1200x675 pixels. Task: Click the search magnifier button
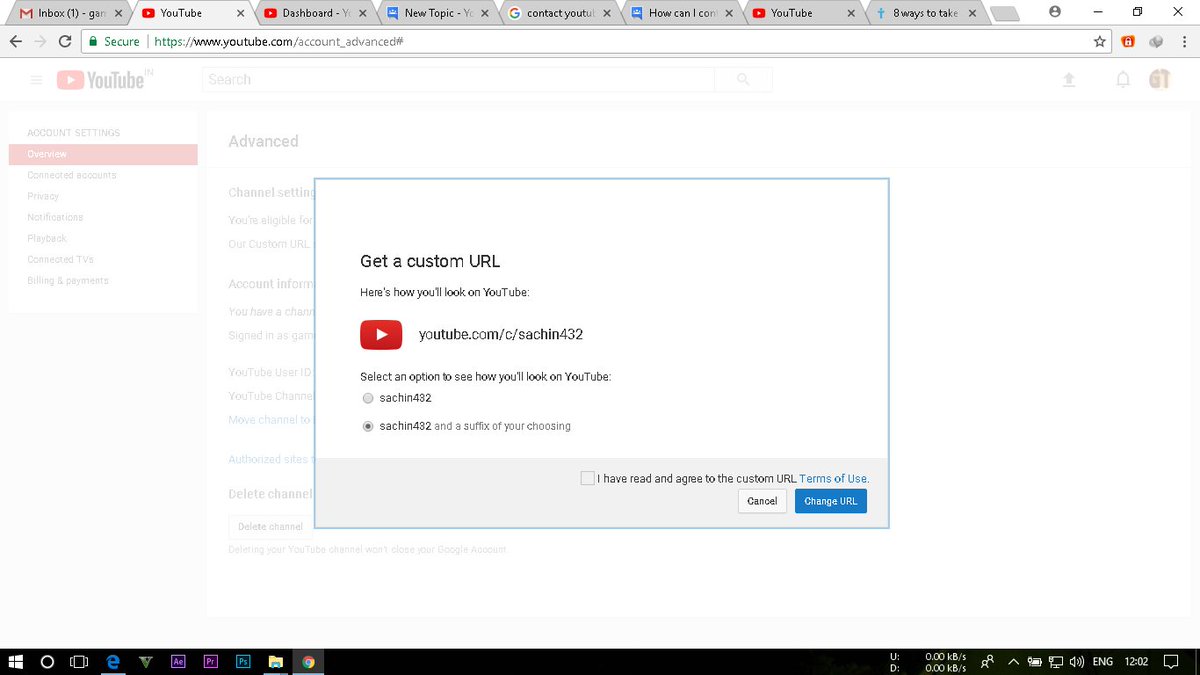pyautogui.click(x=743, y=79)
